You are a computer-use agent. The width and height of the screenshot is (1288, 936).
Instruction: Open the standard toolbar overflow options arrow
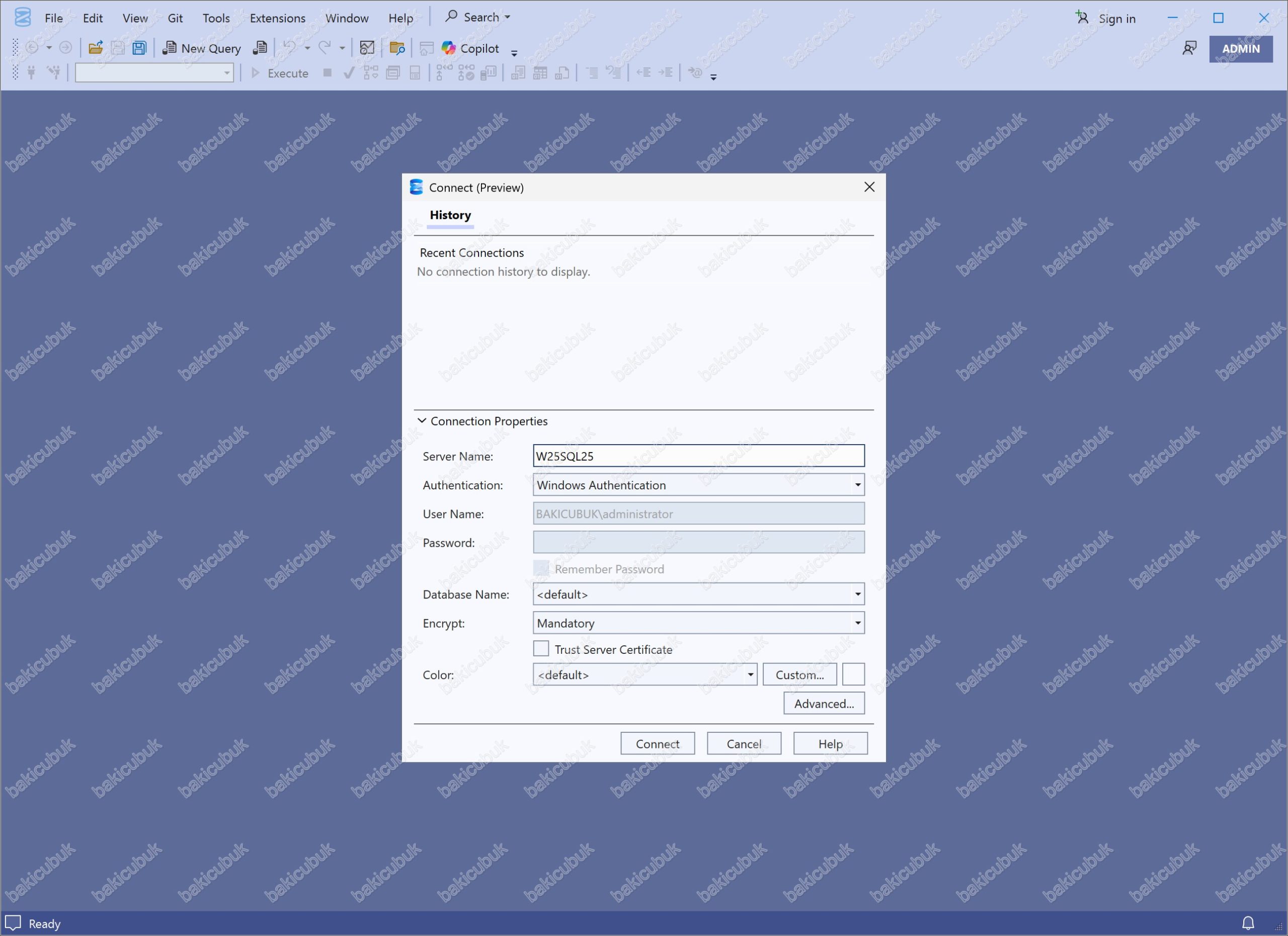(515, 53)
